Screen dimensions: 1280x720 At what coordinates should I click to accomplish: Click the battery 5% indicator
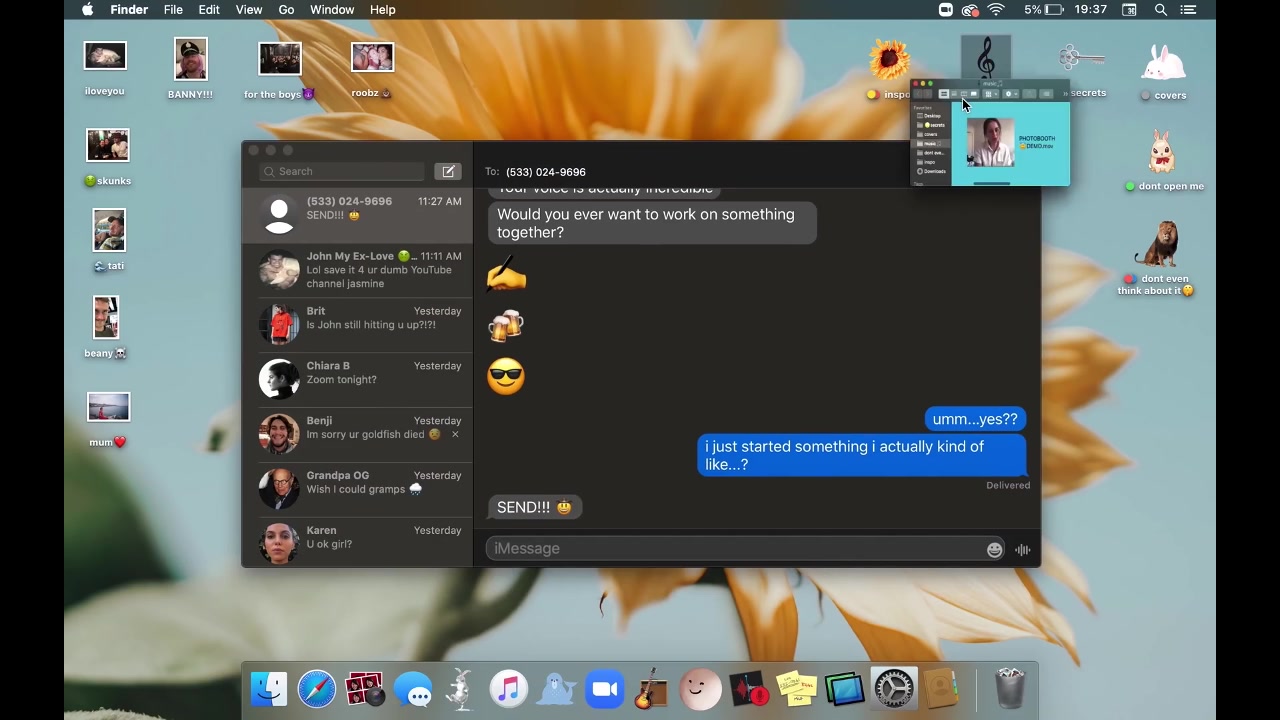pos(1046,10)
